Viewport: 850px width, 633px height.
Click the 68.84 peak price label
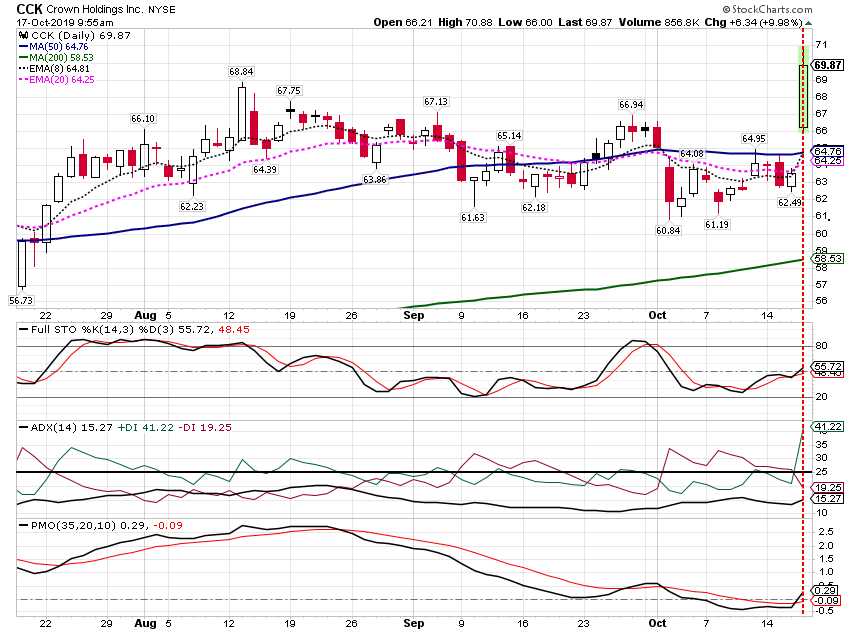click(241, 72)
